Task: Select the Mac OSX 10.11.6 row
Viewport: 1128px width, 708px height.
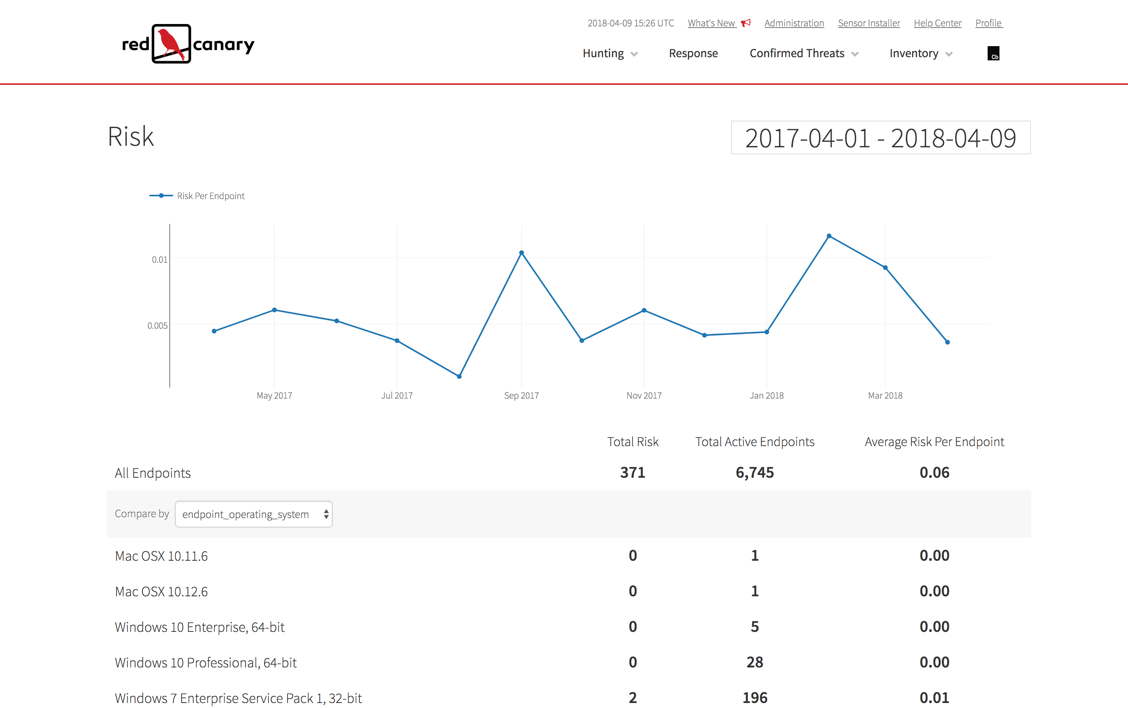Action: 161,556
